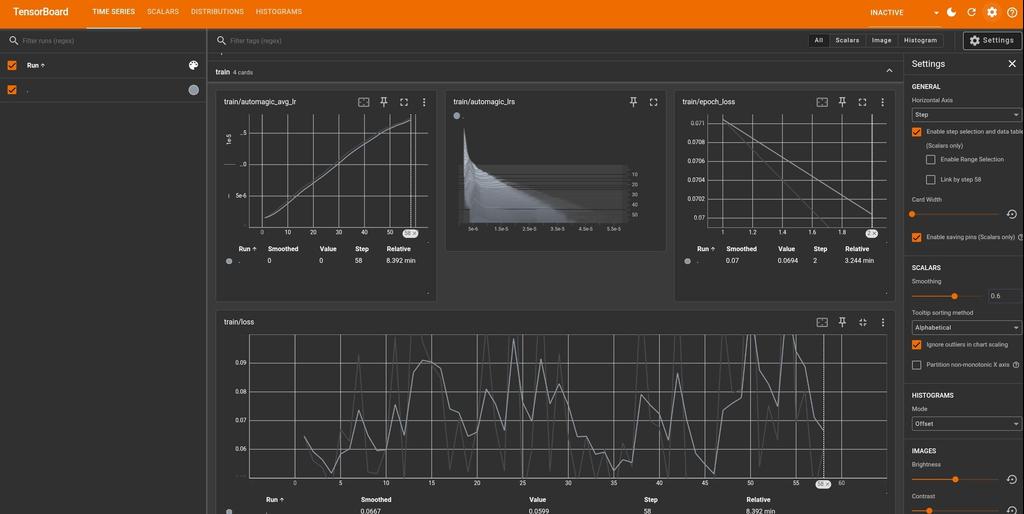Viewport: 1024px width, 514px height.
Task: Toggle Ignore outliers in chart scaling
Action: tap(917, 345)
